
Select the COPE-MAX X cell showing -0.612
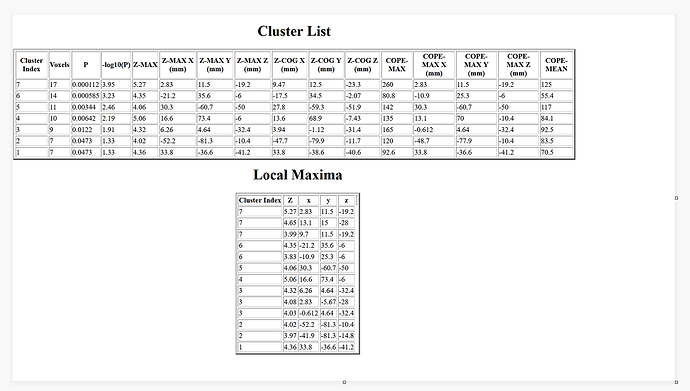pos(434,130)
